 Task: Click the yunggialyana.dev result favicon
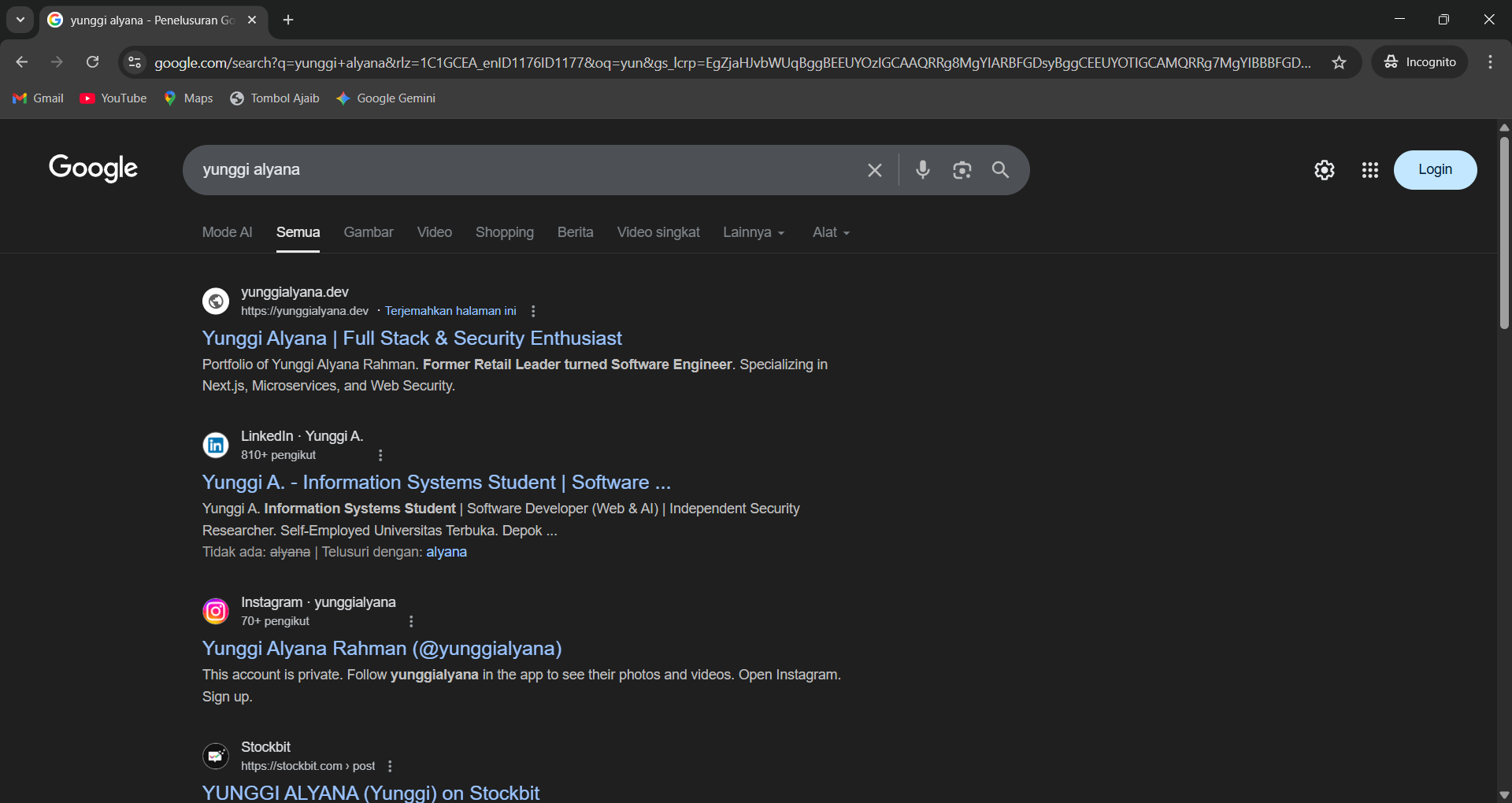pos(216,301)
